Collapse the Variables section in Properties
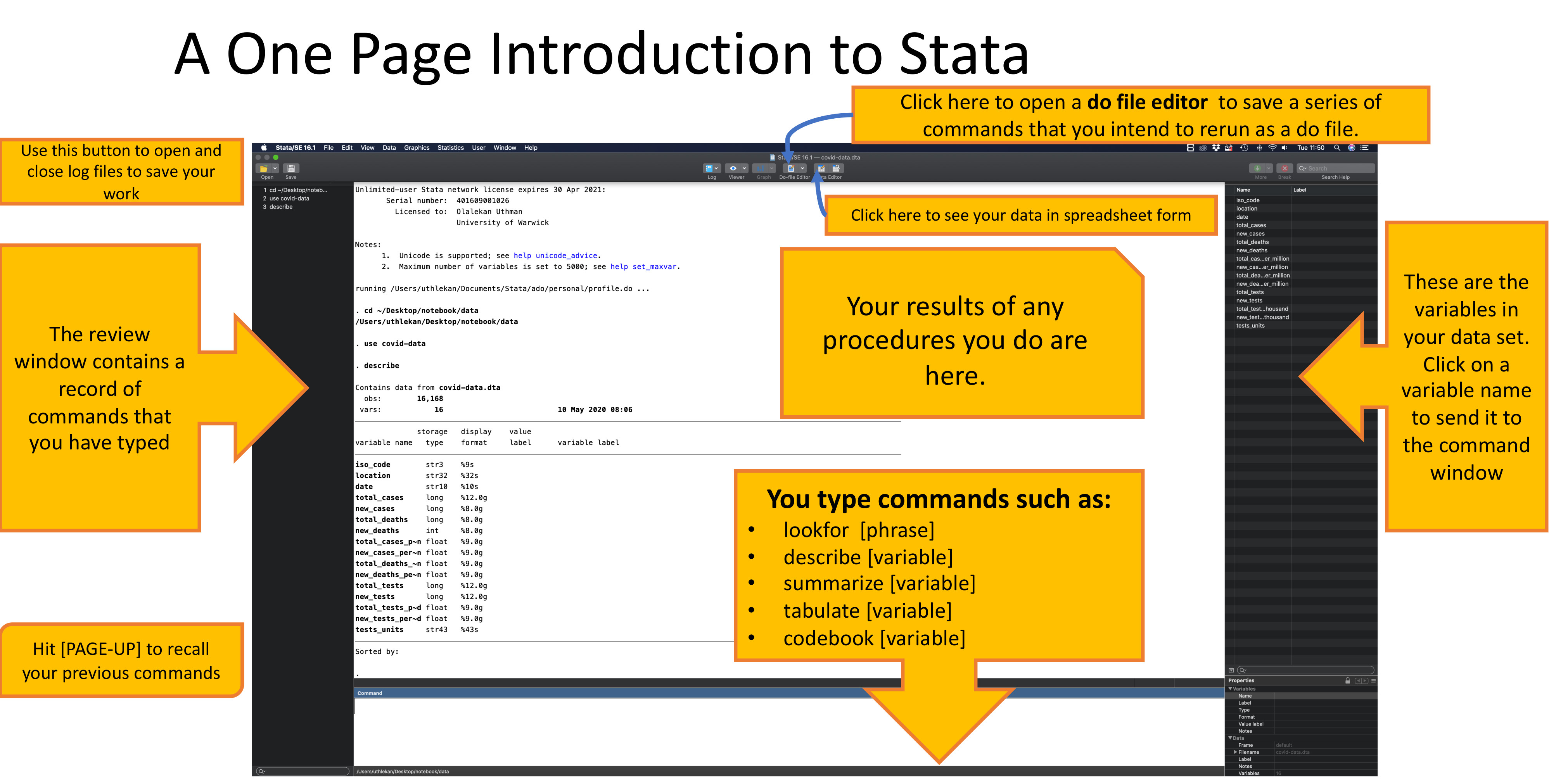The height and width of the screenshot is (784, 1549). point(1231,688)
